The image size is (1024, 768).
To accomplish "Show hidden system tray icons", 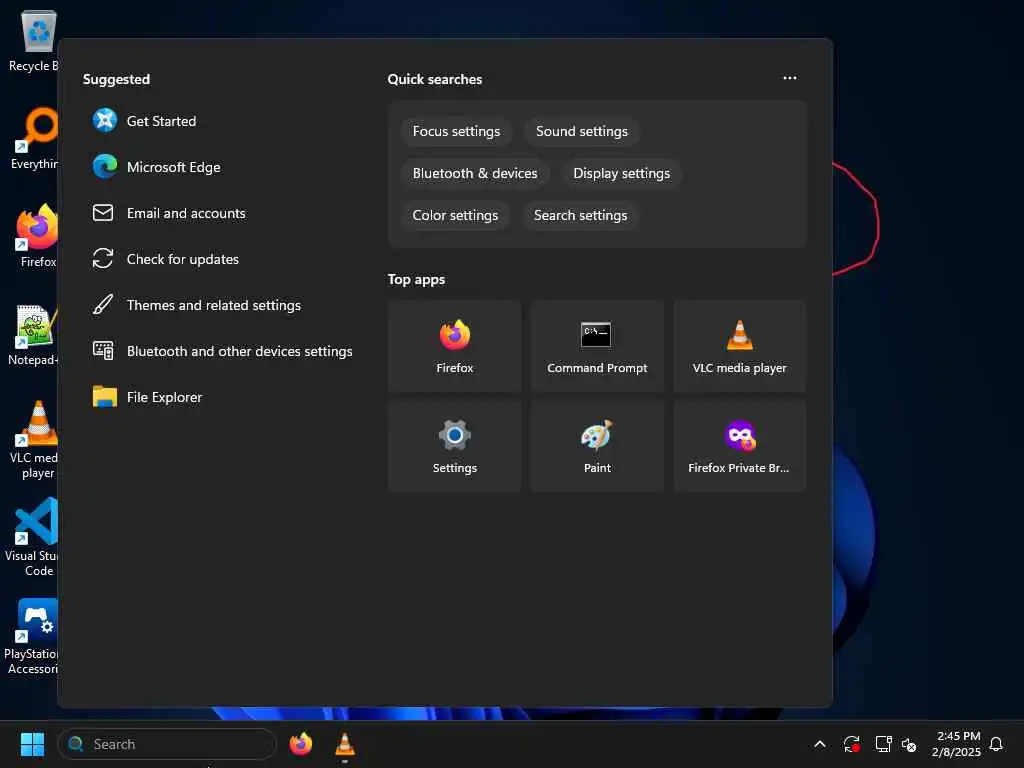I will click(x=820, y=744).
